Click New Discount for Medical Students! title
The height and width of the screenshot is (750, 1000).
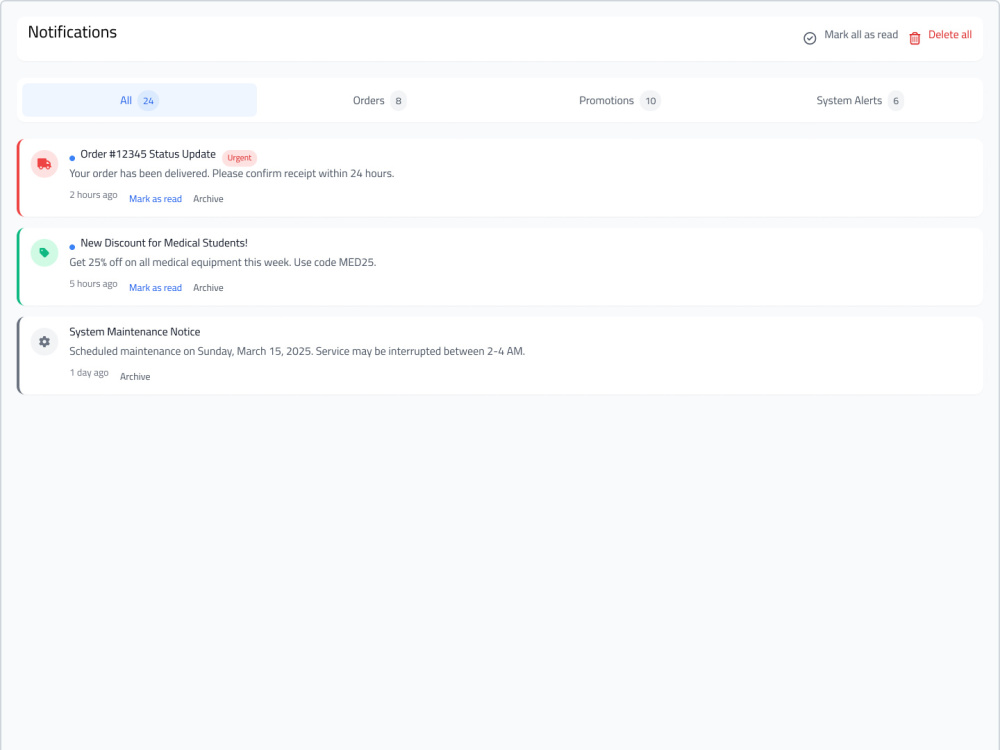click(164, 243)
